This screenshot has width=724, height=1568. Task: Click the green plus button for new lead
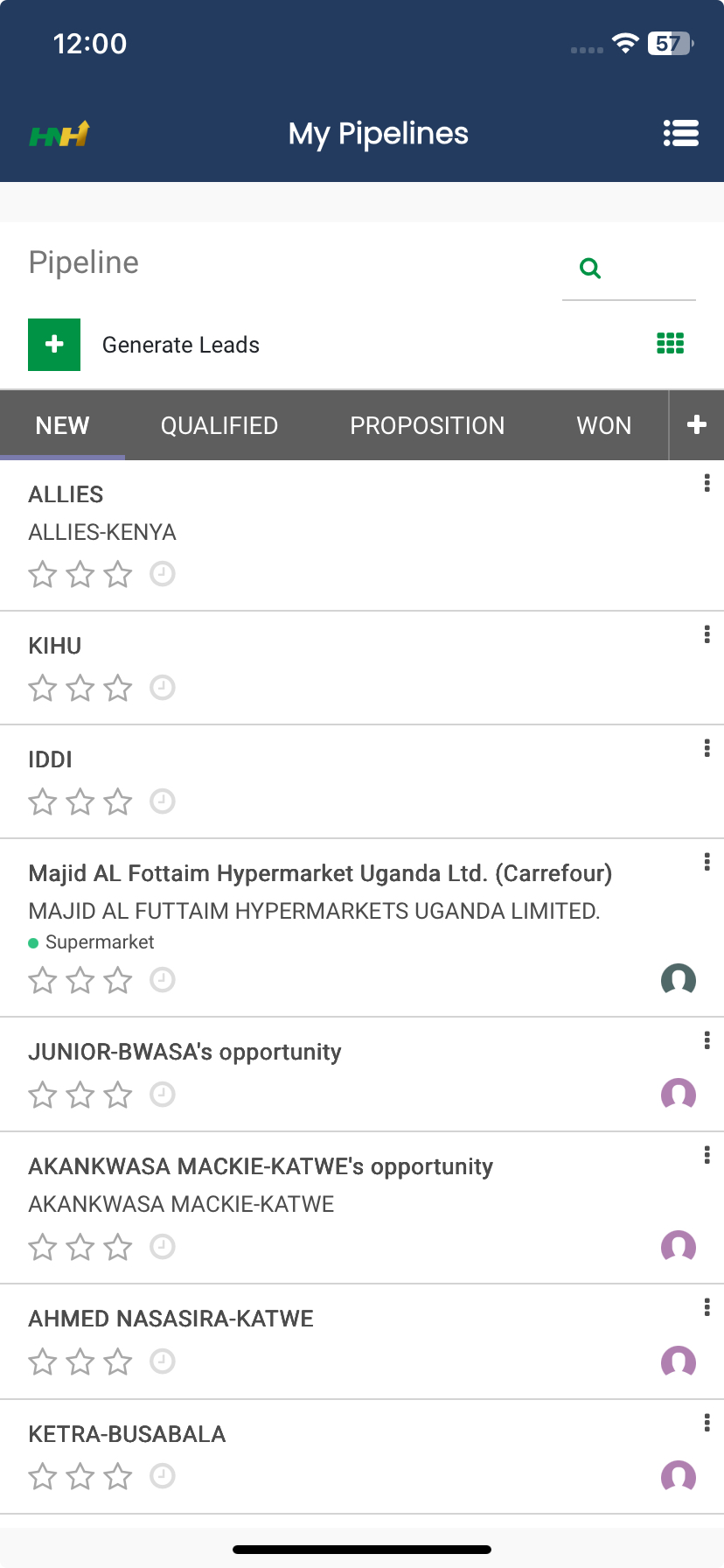tap(54, 345)
